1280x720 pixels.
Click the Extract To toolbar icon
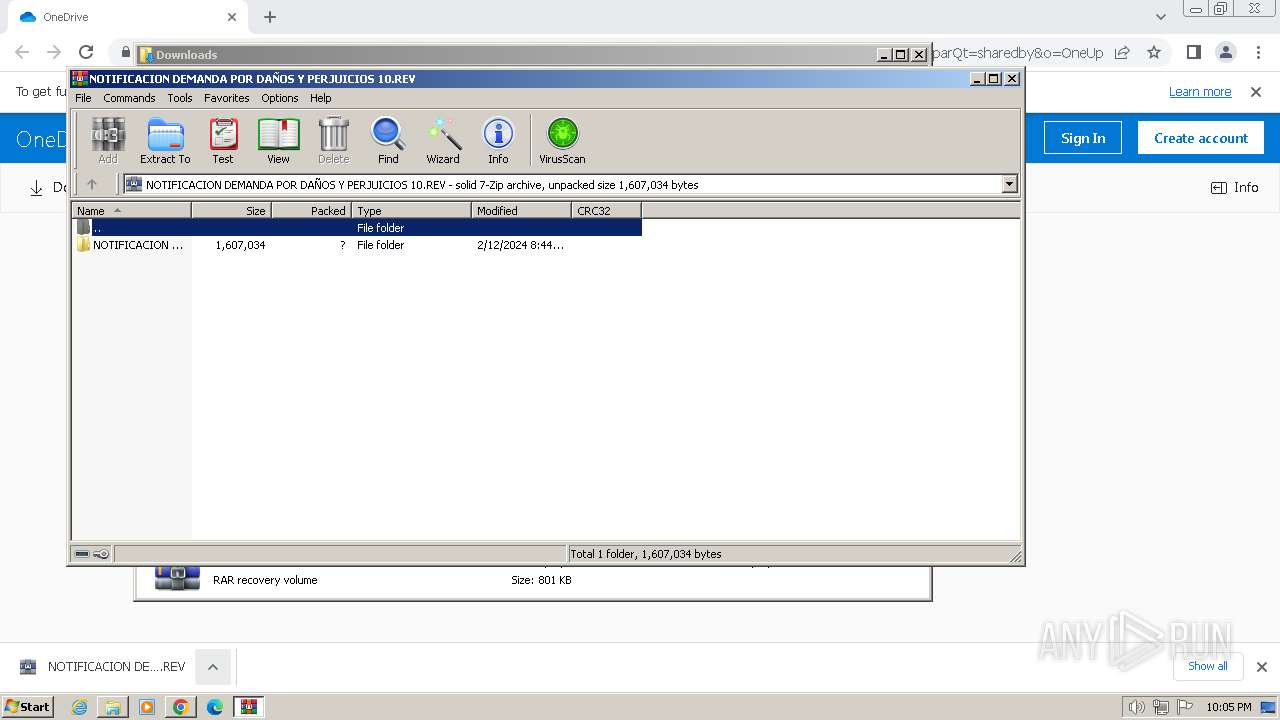165,140
